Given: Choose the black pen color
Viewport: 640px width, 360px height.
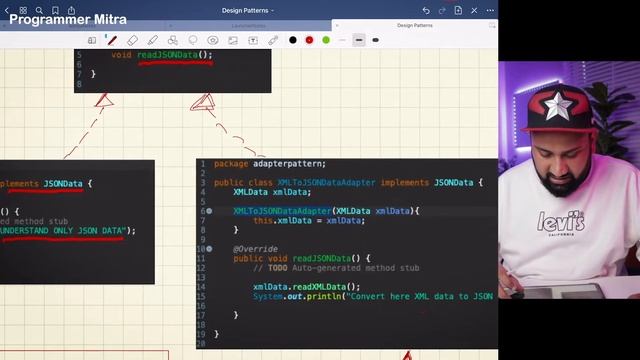Looking at the screenshot, I should pos(293,40).
